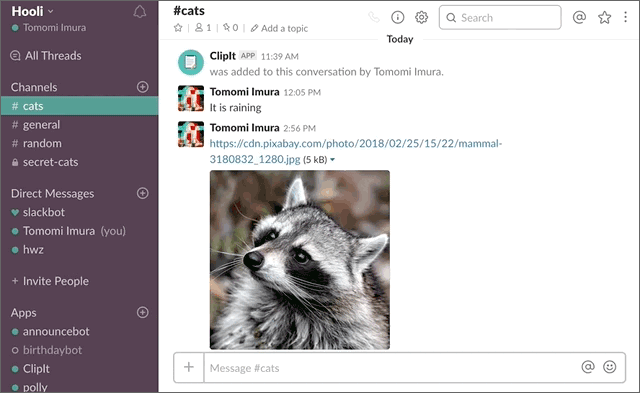Click the ClipIt app avatar

(x=191, y=62)
